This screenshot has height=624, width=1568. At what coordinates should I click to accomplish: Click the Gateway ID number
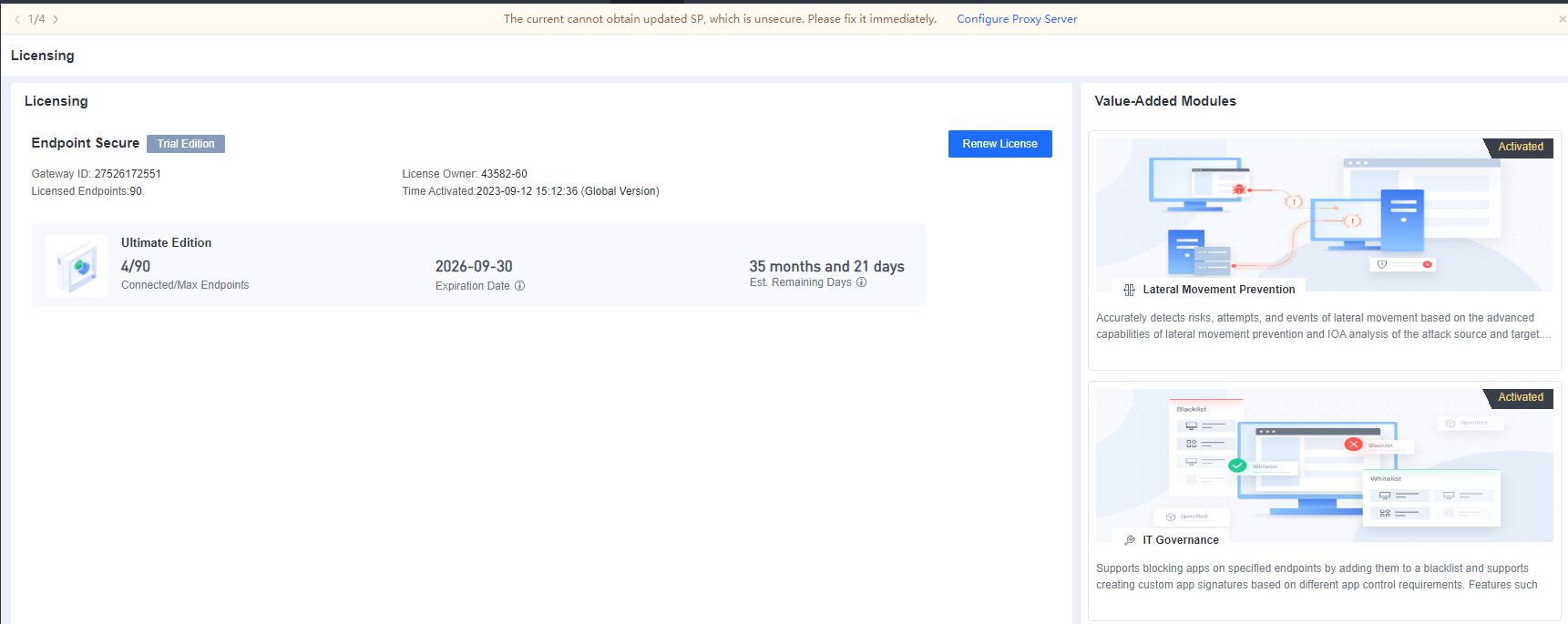(x=128, y=174)
